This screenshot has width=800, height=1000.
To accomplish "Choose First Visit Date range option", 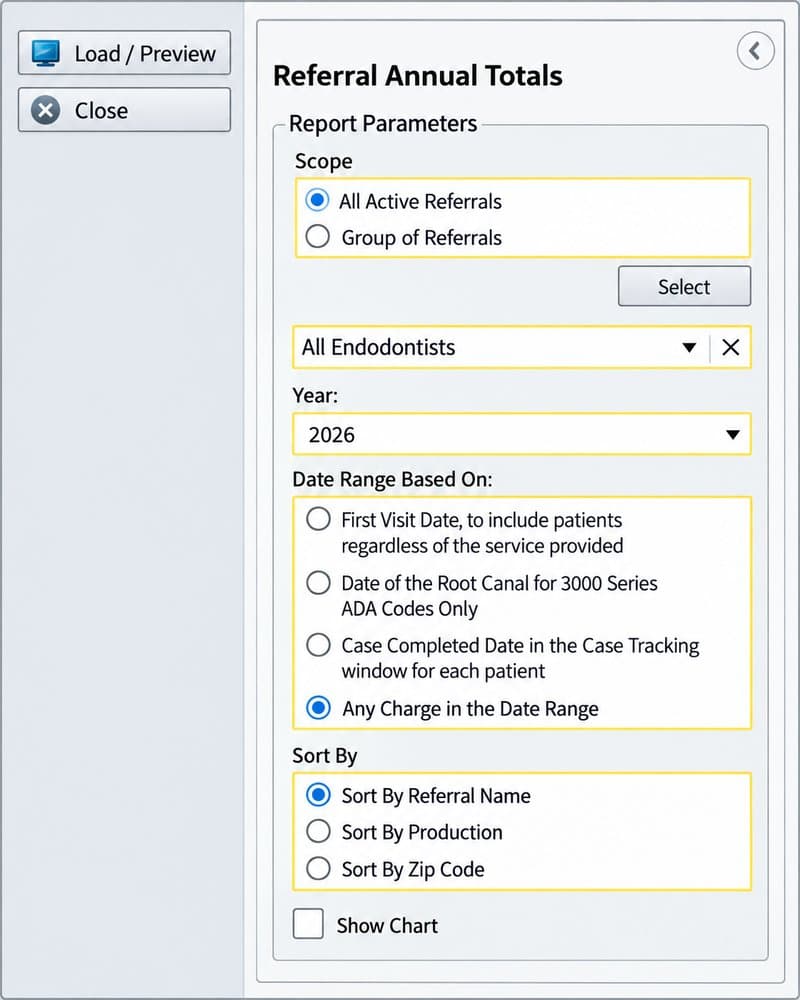I will [x=318, y=519].
